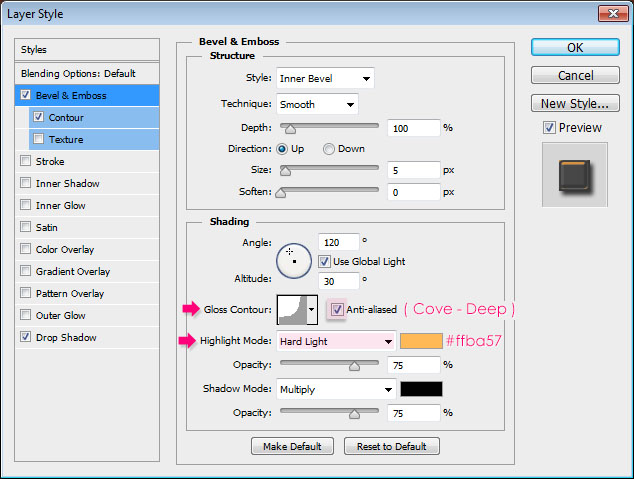Click the Angle and Altitude light dial
Viewport: 634px width, 479px height.
(294, 261)
